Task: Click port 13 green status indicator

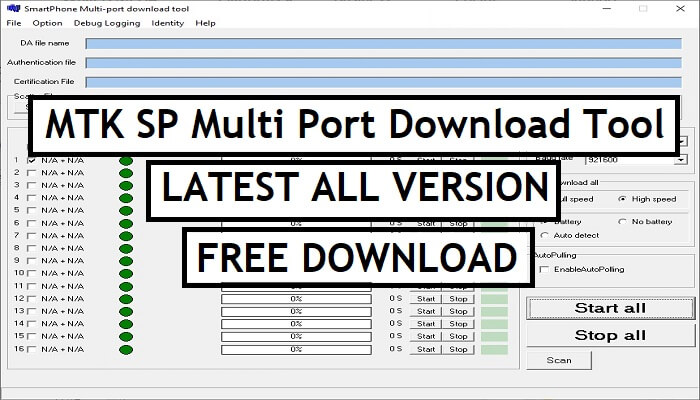Action: tap(126, 312)
